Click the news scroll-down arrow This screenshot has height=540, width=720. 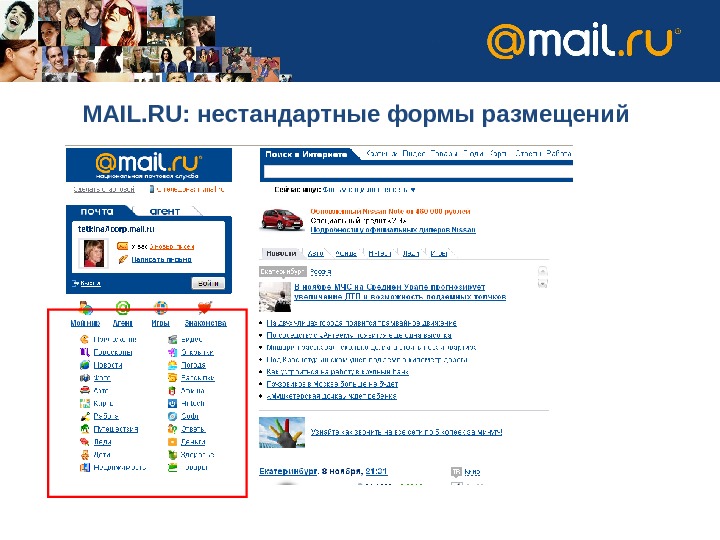pyautogui.click(x=542, y=283)
